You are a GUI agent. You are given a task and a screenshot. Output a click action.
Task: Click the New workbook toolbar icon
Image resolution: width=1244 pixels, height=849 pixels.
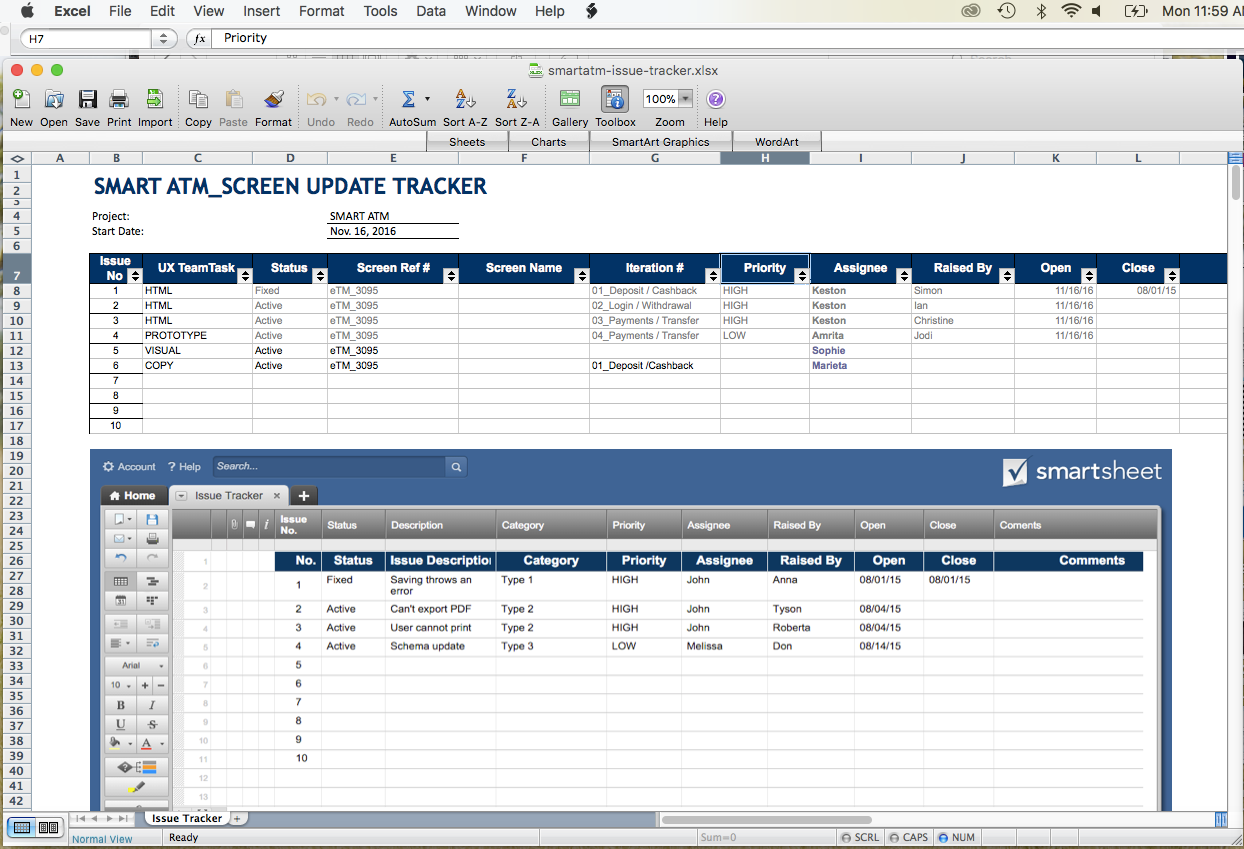coord(21,99)
